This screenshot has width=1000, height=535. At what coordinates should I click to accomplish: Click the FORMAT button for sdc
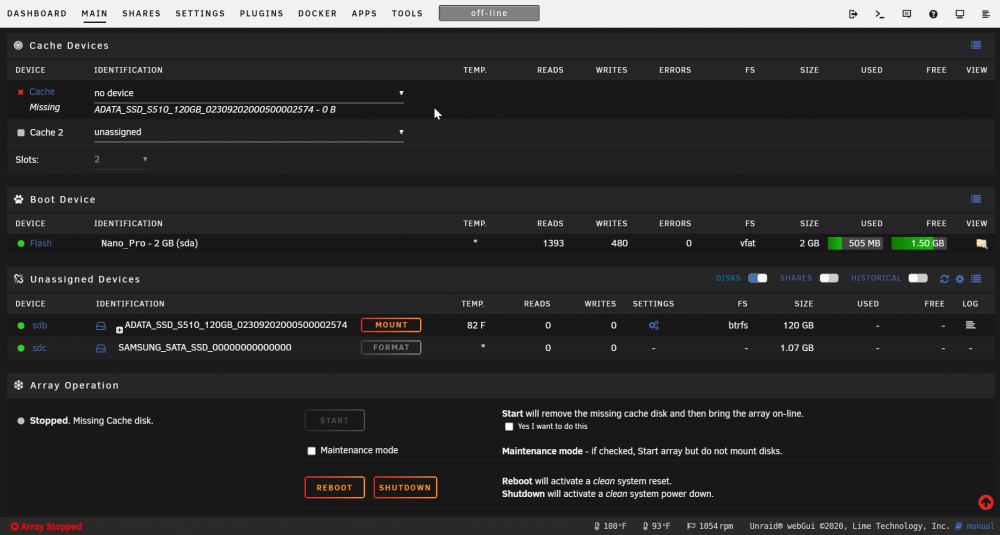point(391,348)
